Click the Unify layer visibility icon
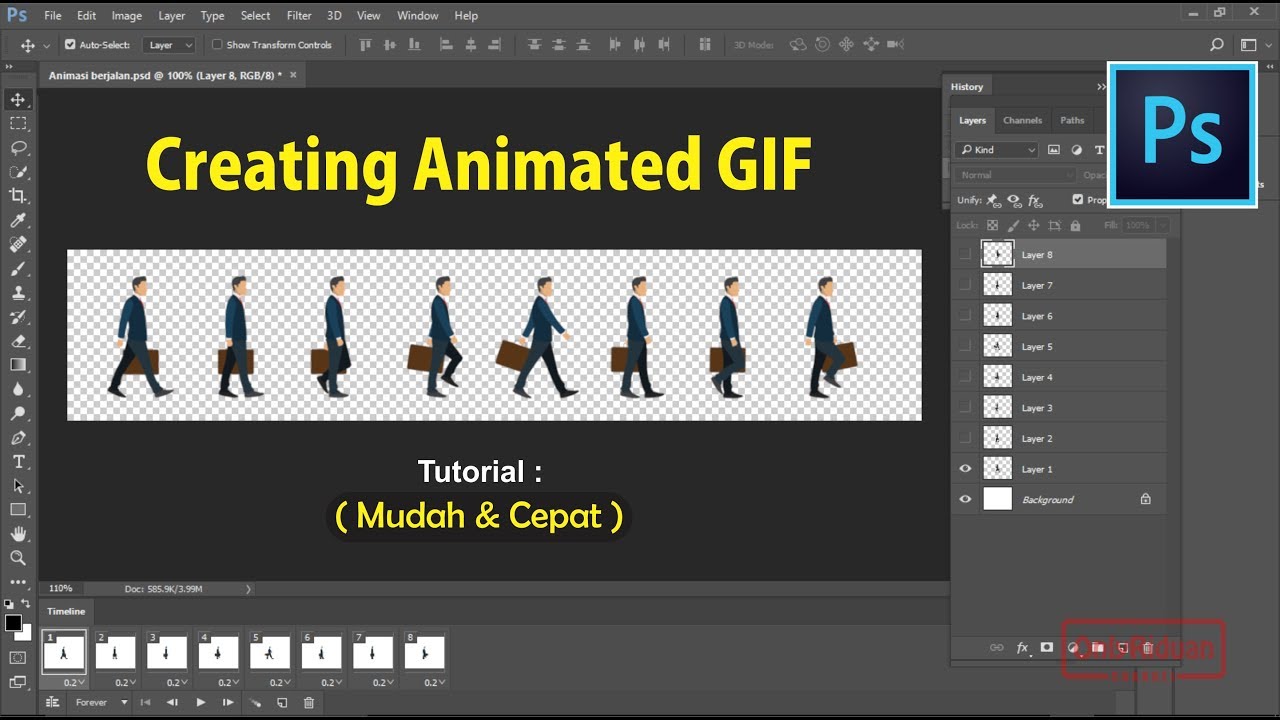This screenshot has width=1280, height=720. coord(1014,200)
